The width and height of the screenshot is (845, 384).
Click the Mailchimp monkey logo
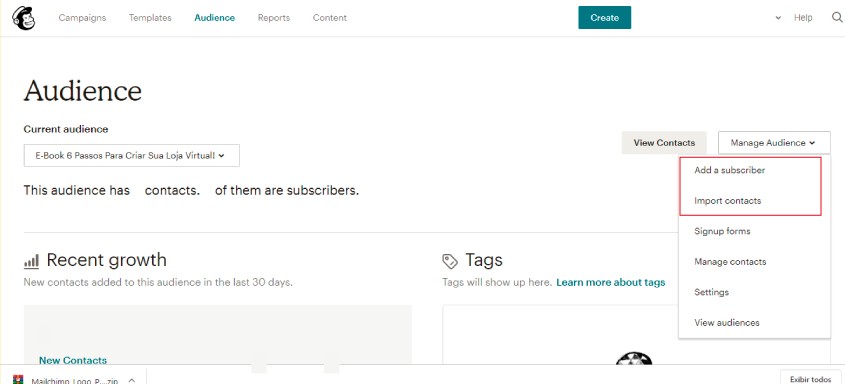[23, 18]
